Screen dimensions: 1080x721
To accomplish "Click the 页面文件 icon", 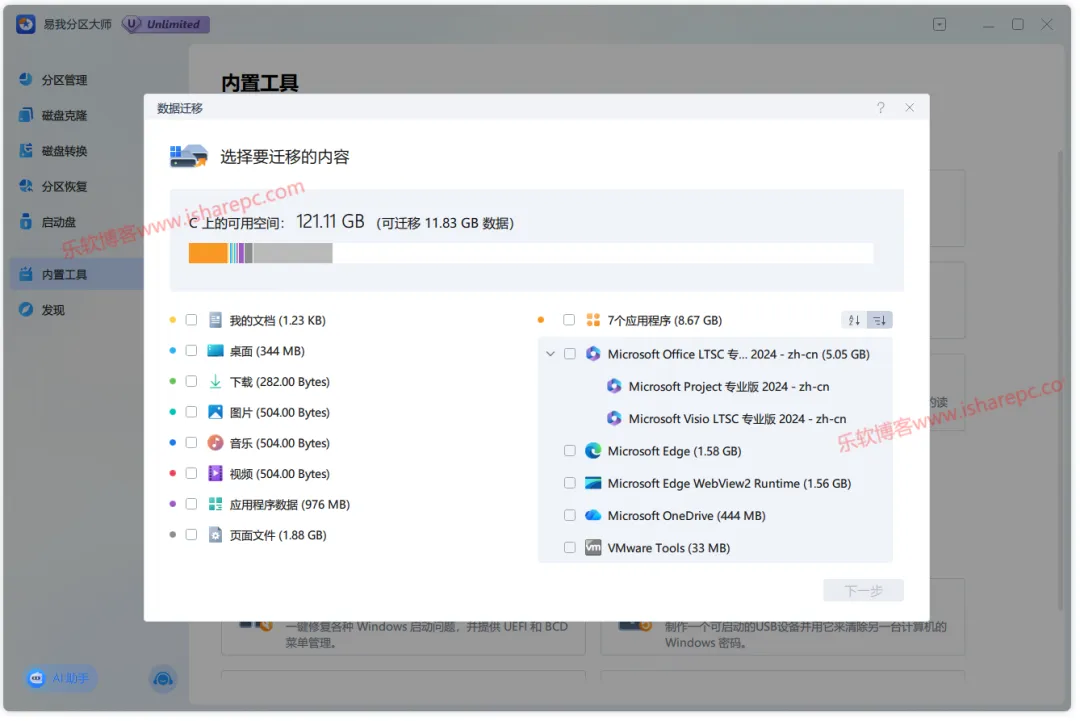I will click(x=216, y=535).
